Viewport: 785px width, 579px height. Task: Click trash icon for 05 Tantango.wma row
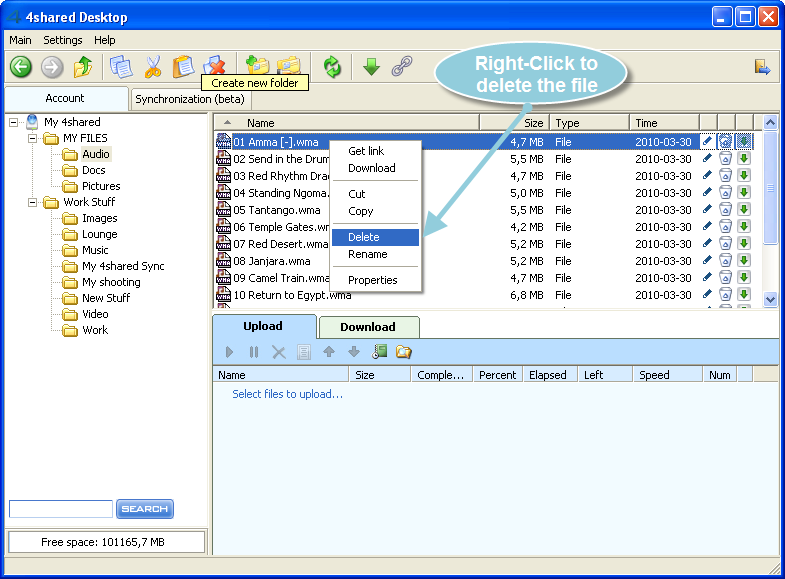pos(725,210)
